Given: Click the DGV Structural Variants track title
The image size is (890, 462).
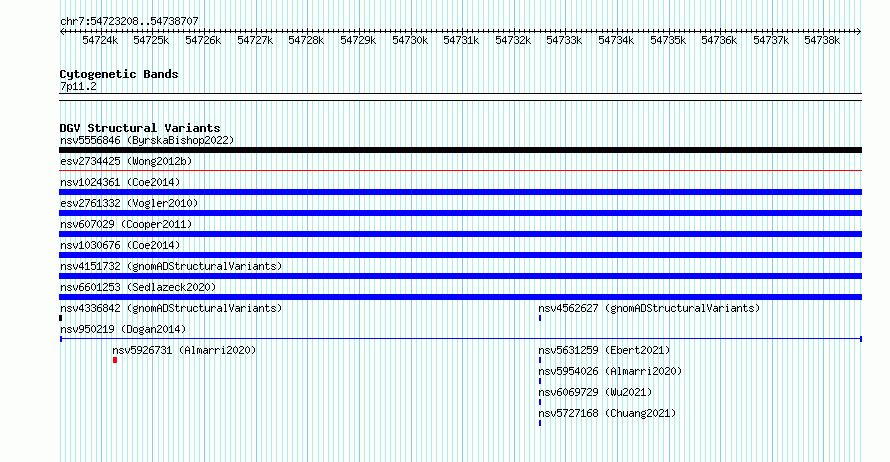Looking at the screenshot, I should click(140, 128).
